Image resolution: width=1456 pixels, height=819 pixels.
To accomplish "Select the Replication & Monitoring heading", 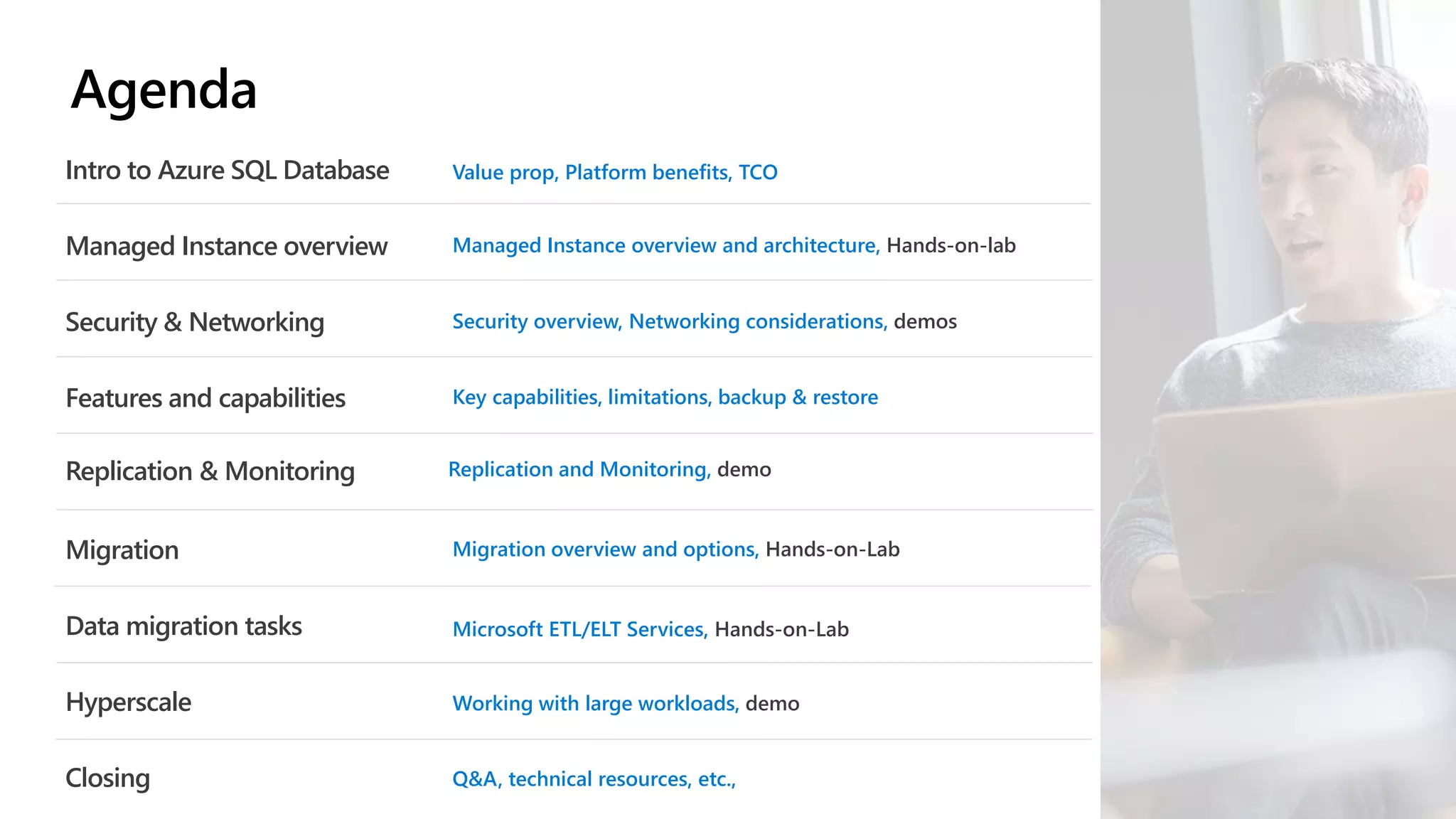I will click(x=210, y=471).
